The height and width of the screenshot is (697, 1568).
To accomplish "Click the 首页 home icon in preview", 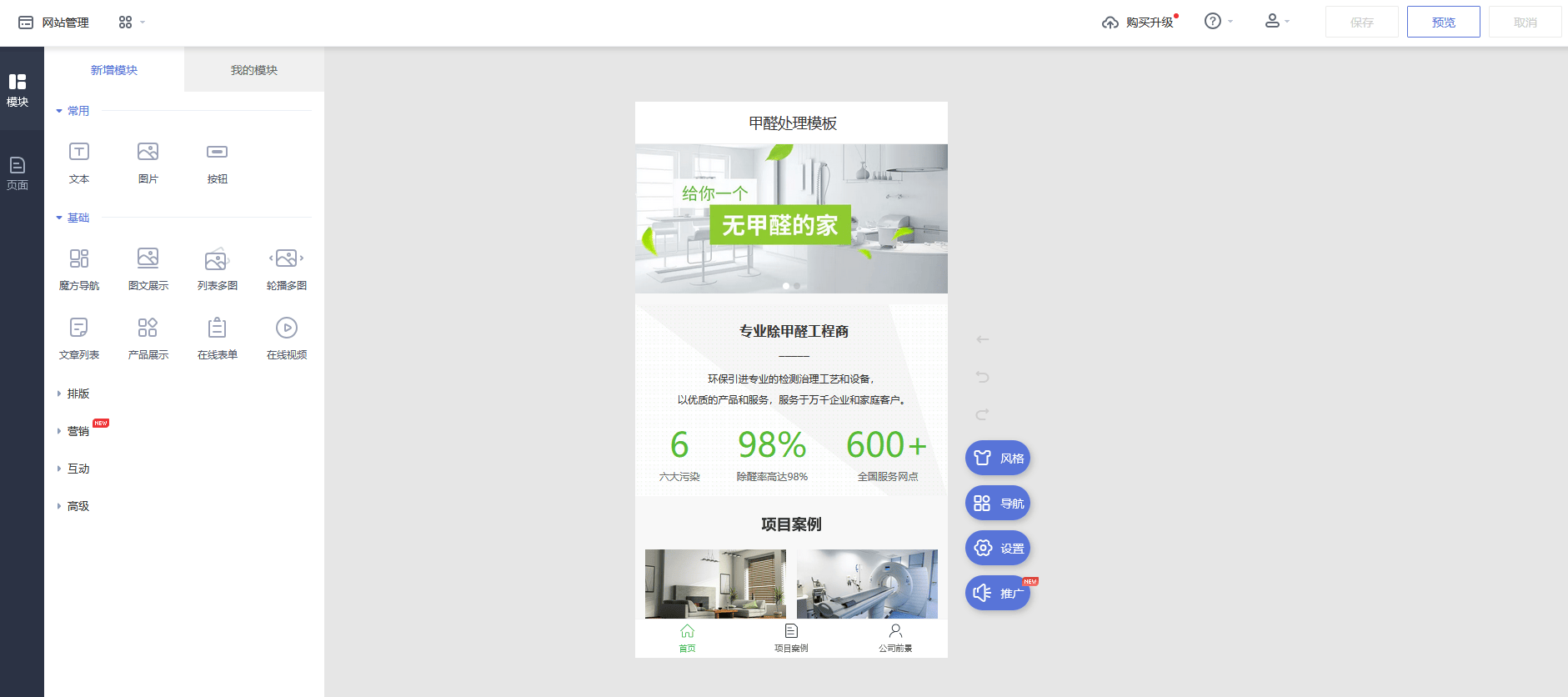I will [x=687, y=631].
